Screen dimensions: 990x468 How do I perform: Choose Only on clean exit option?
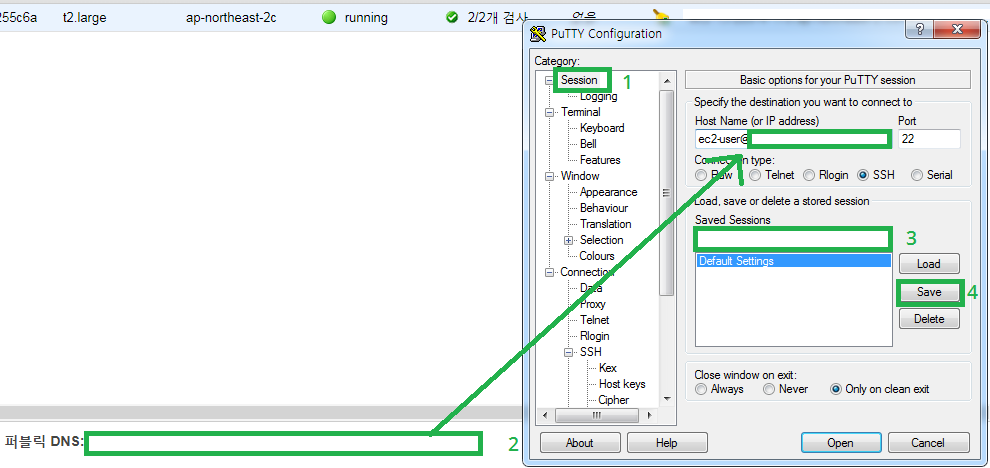(x=836, y=389)
